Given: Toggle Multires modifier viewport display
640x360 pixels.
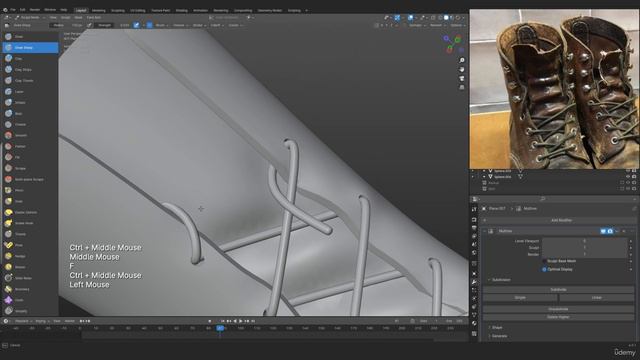Looking at the screenshot, I should [x=603, y=231].
